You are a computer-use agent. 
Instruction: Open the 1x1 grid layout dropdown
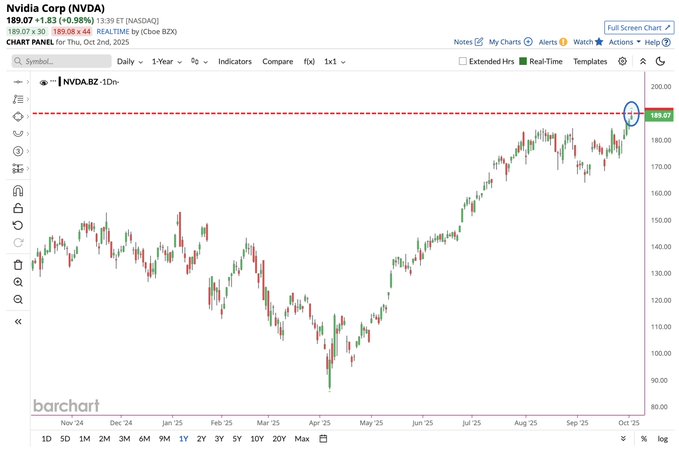click(335, 61)
